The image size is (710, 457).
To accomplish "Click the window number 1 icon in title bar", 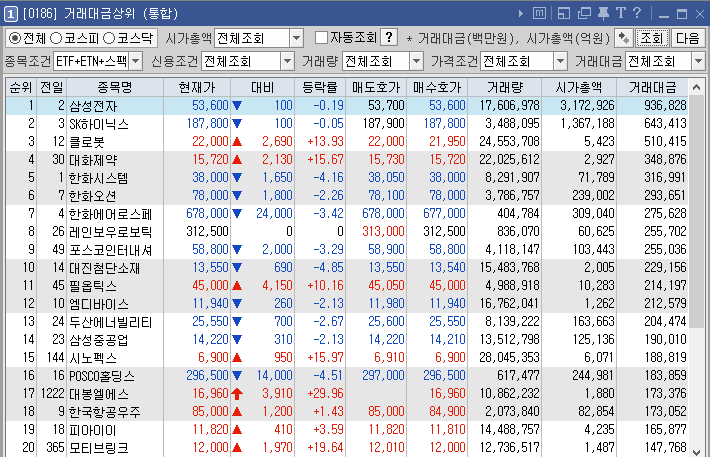I will 10,14.
